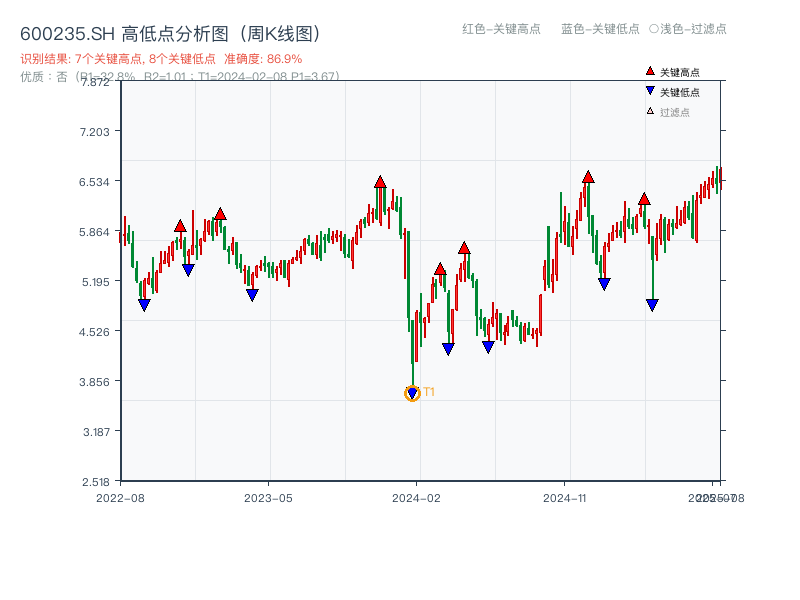Click x-axis label 2023-05

click(268, 498)
